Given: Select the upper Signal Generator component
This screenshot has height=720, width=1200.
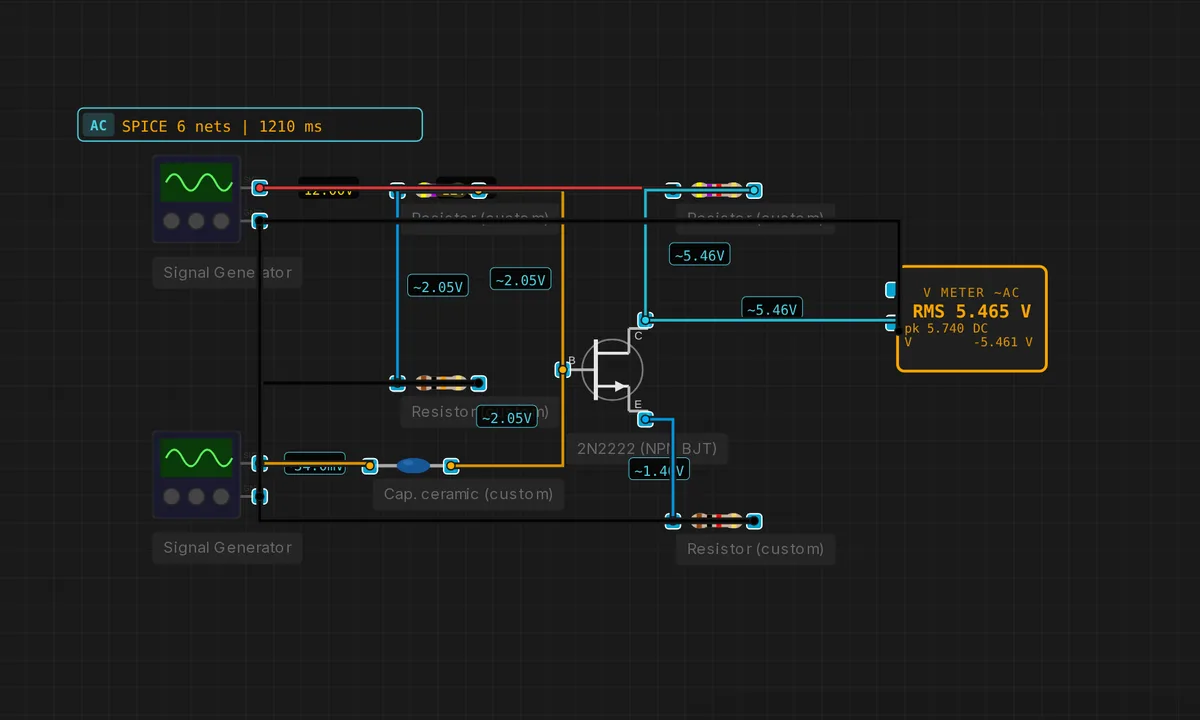Looking at the screenshot, I should (x=197, y=199).
